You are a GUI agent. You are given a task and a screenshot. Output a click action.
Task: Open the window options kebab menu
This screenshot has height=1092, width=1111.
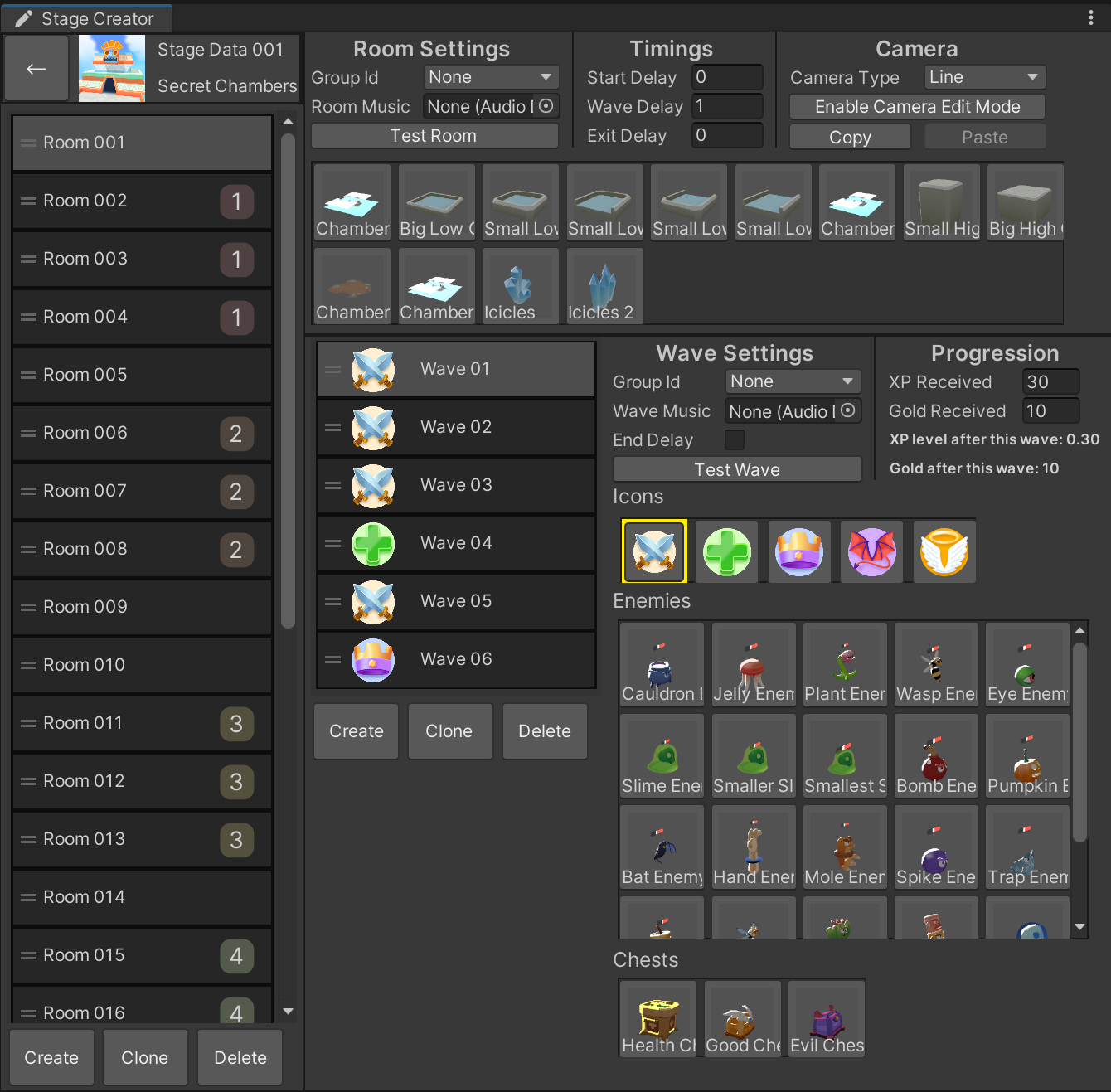tap(1091, 17)
